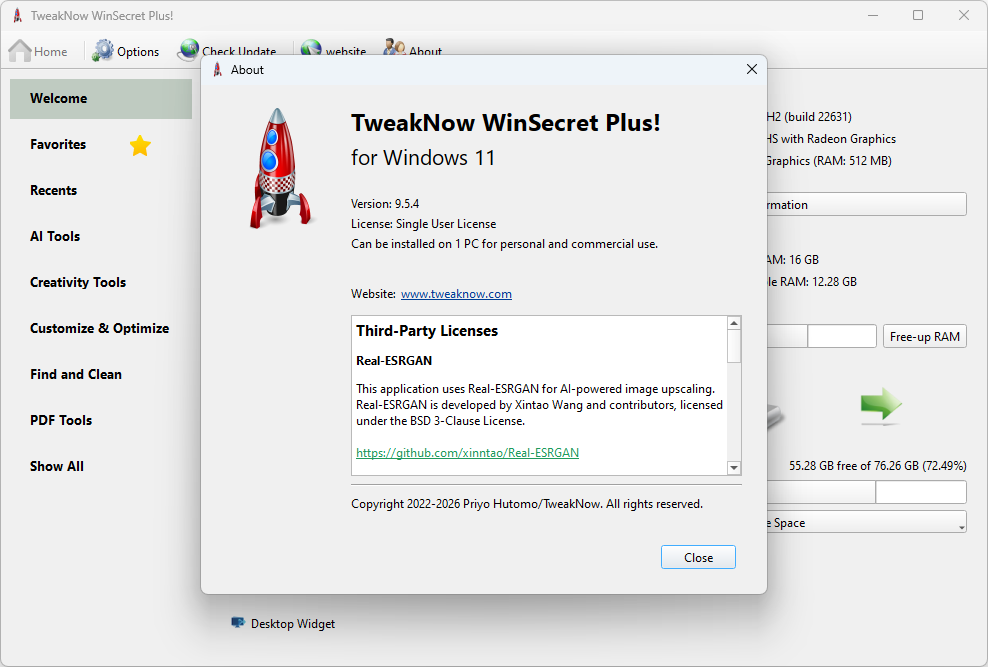
Task: Click the Desktop Widget monitor icon
Action: 238,623
